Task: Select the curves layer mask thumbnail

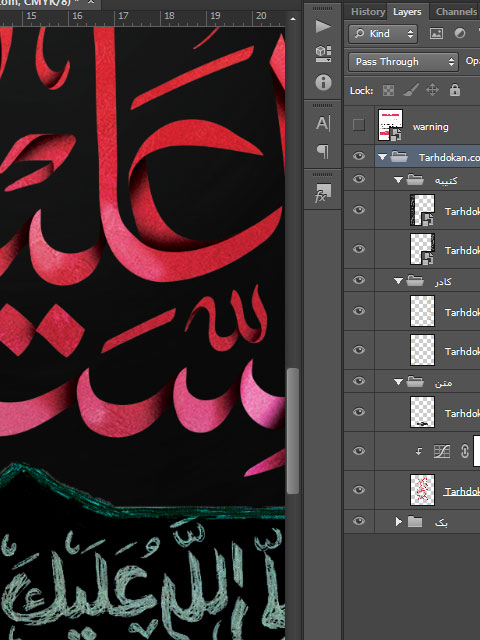Action: click(x=476, y=451)
